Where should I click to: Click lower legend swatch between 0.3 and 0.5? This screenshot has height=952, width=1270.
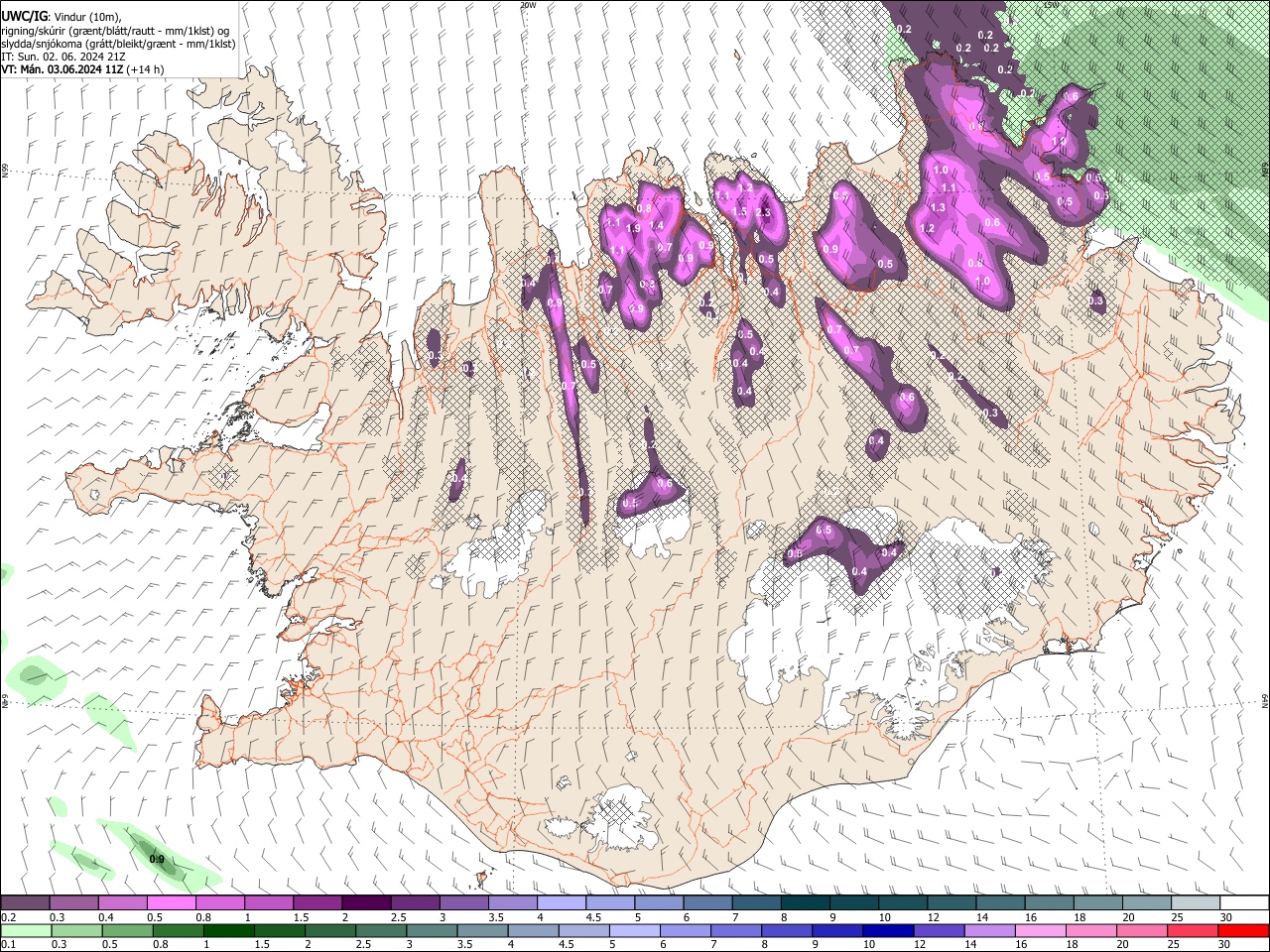pyautogui.click(x=76, y=930)
